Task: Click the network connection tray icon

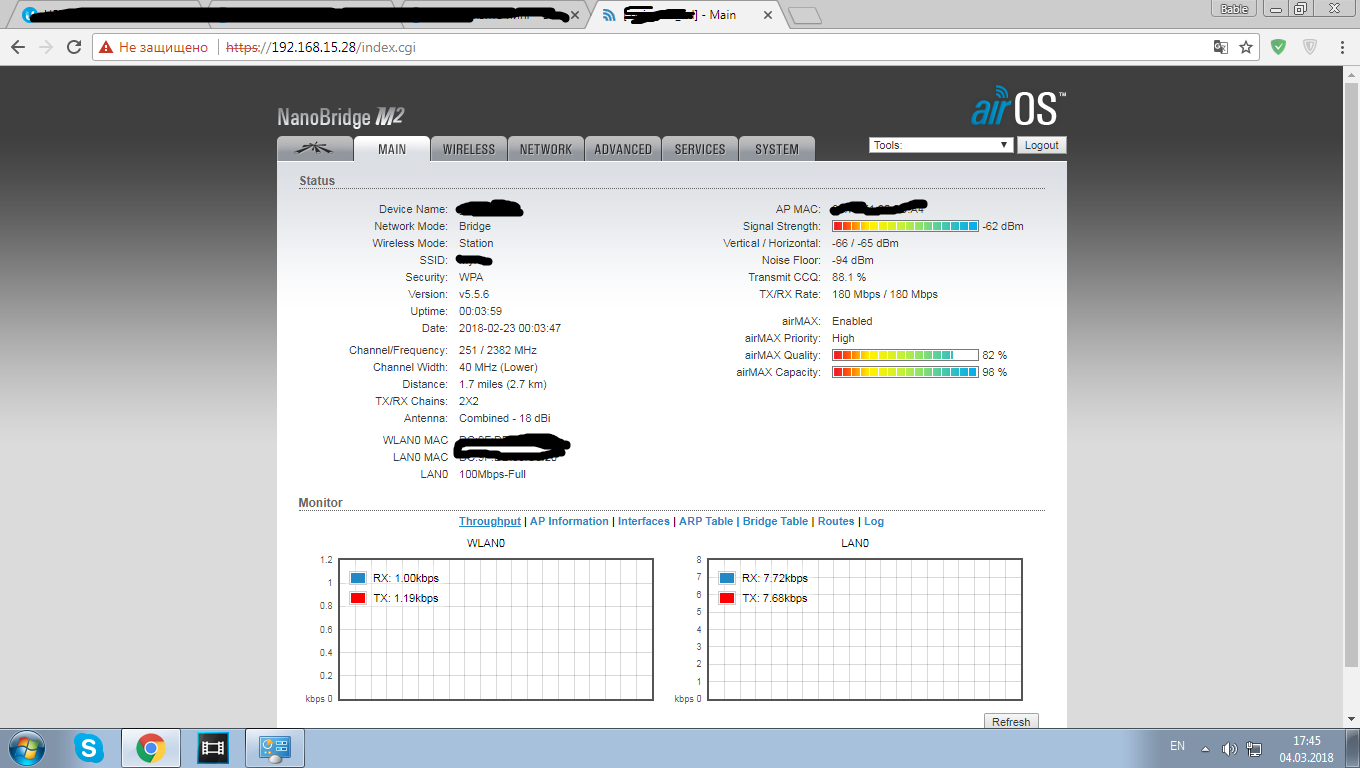Action: click(x=1254, y=749)
